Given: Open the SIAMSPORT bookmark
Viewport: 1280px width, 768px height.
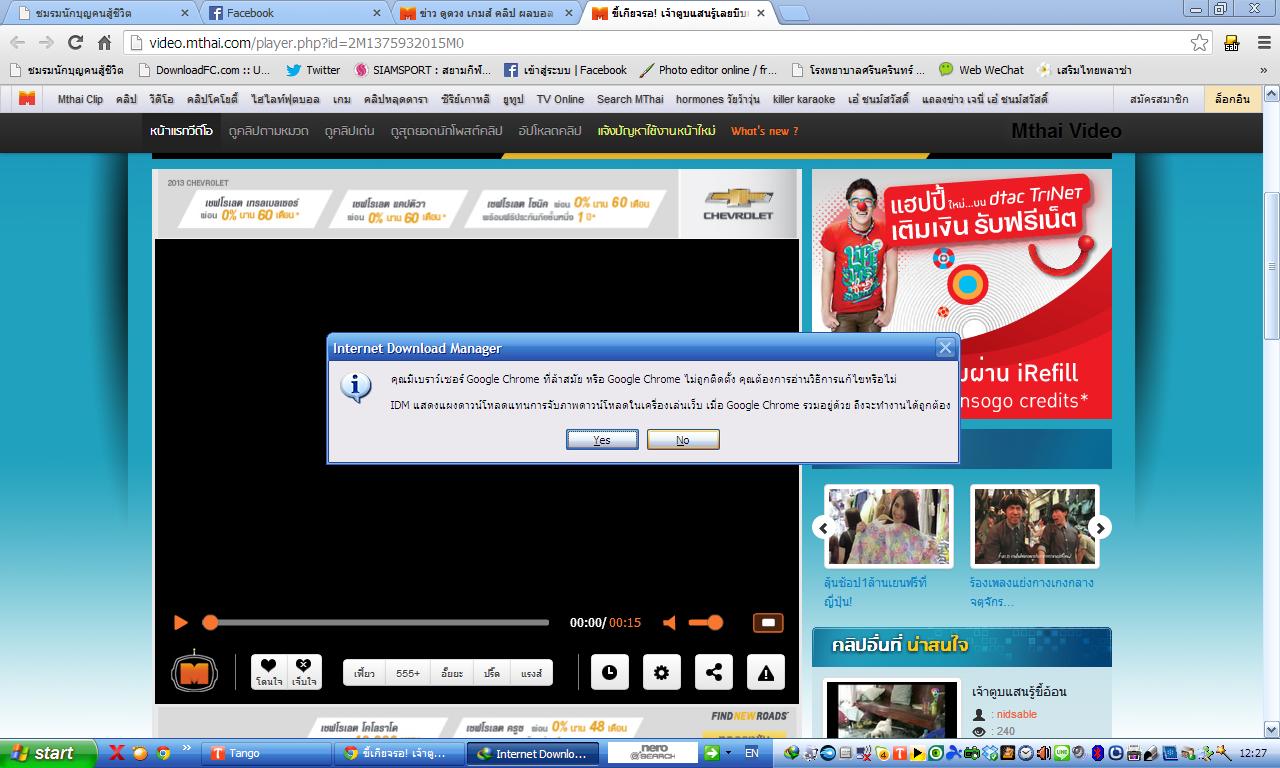Looking at the screenshot, I should click(x=423, y=70).
